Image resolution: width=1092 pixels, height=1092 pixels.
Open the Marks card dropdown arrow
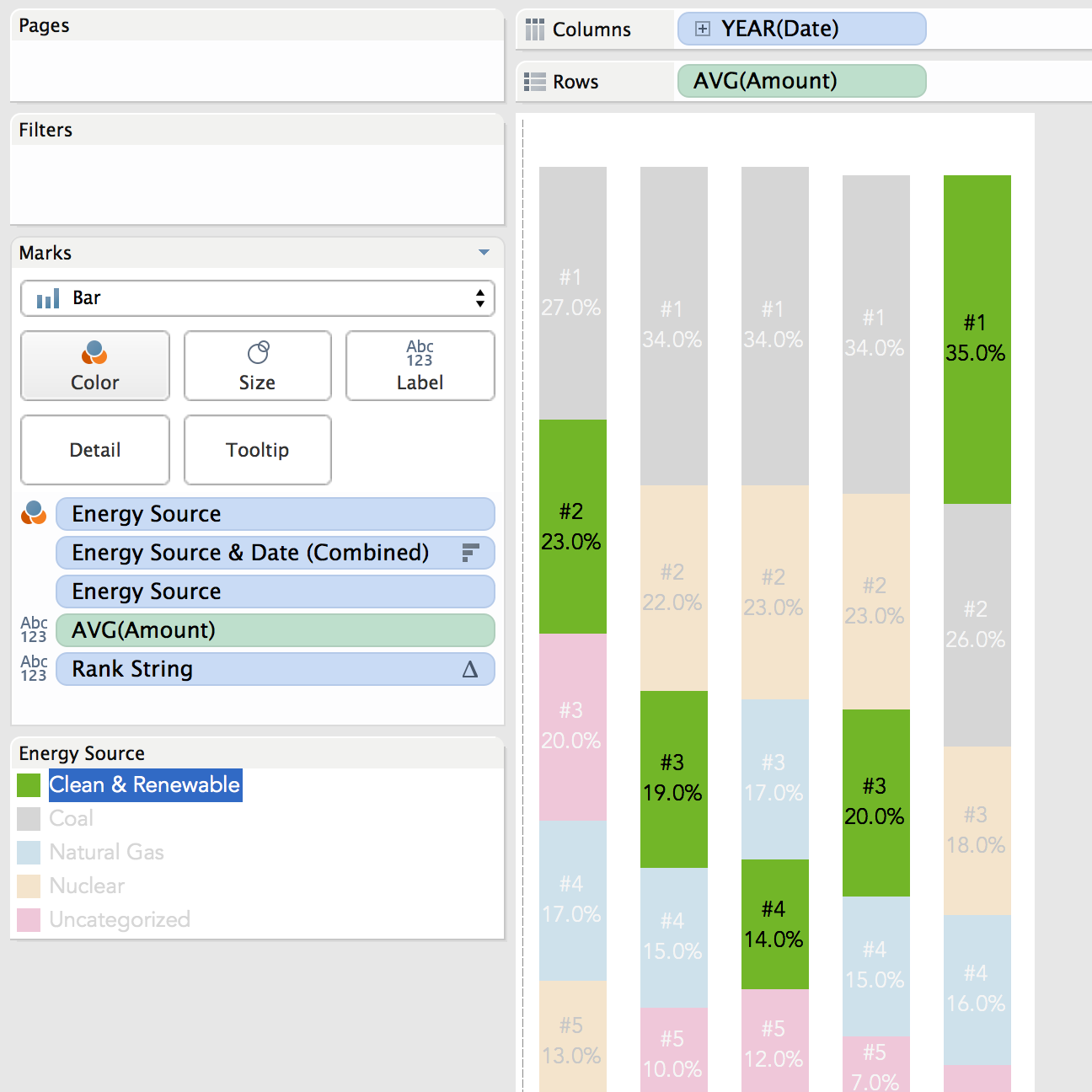tap(484, 253)
